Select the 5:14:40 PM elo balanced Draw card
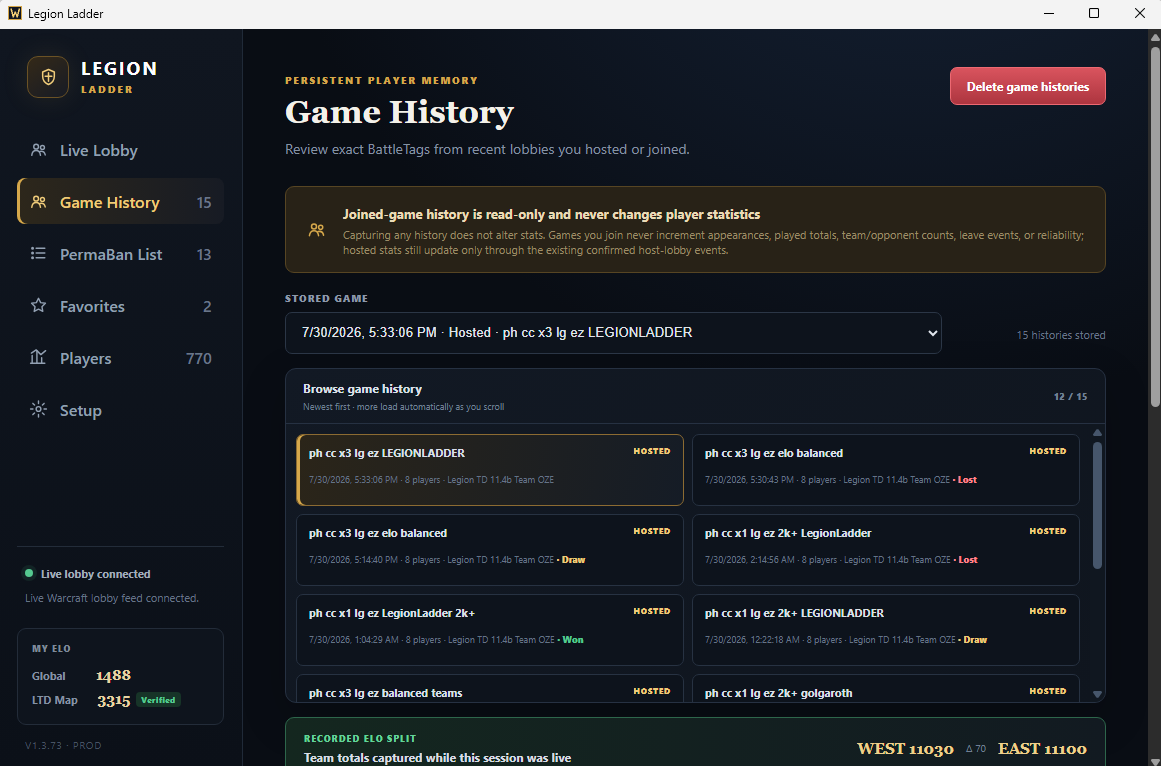1161x766 pixels. coord(490,550)
